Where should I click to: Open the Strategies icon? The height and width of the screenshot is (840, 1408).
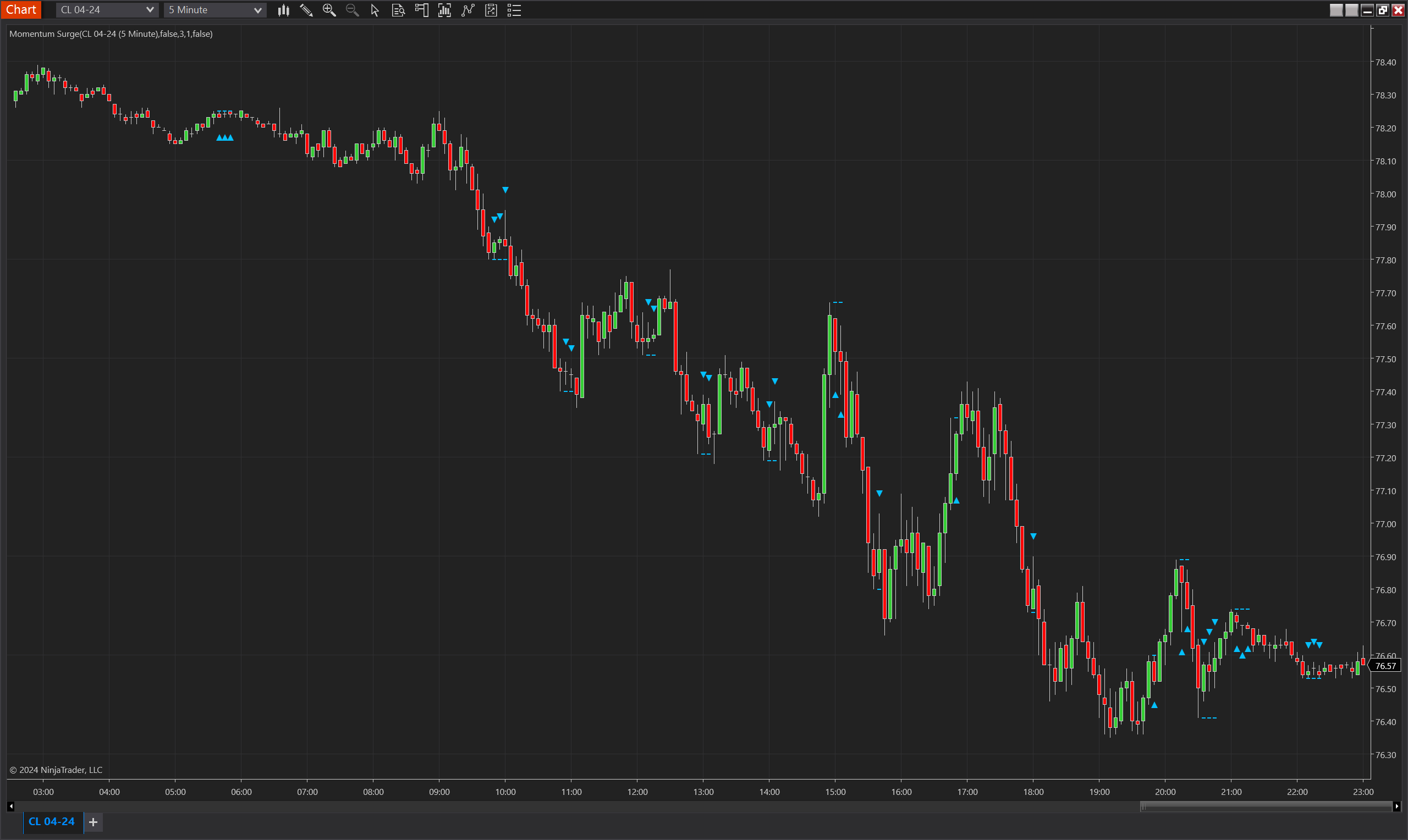491,10
